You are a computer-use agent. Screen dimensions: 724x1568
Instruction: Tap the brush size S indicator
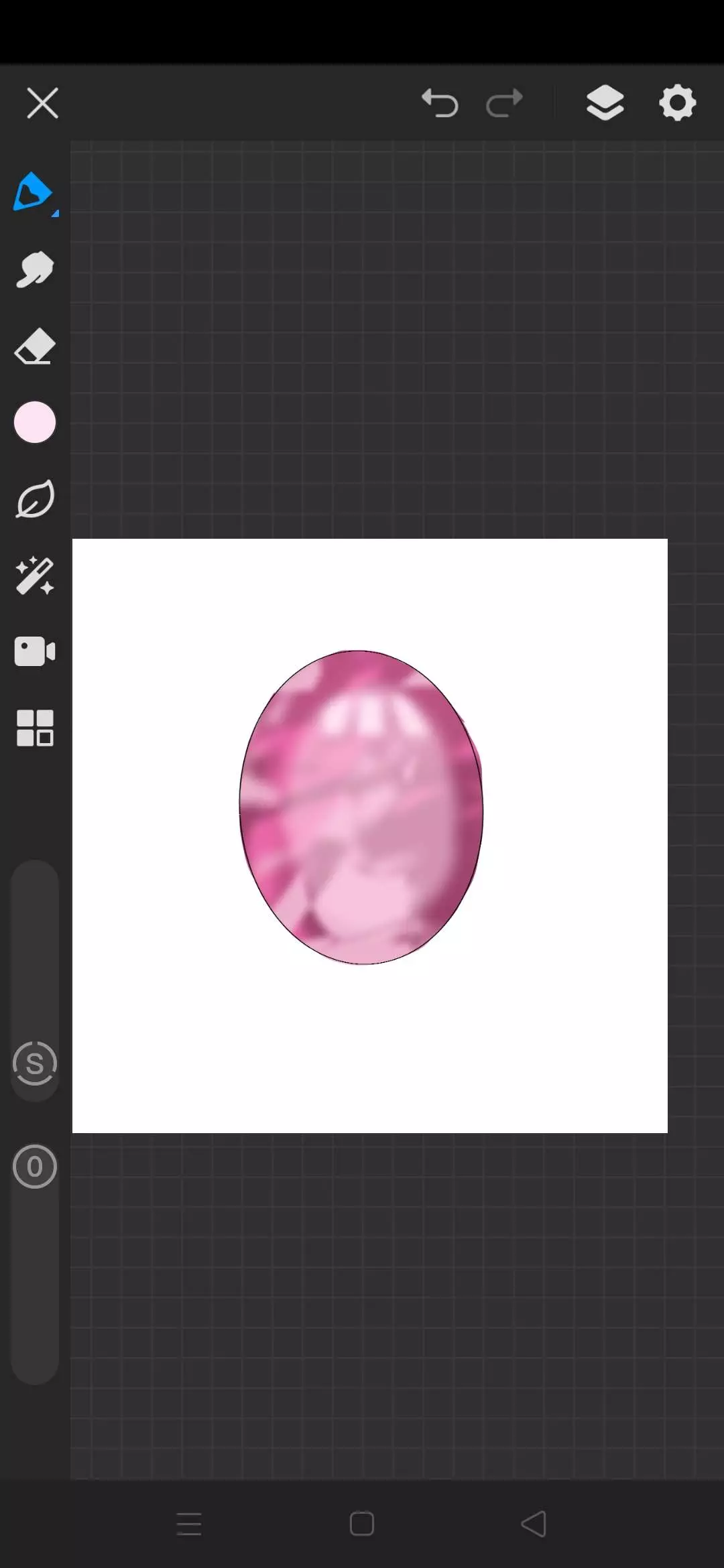point(35,1063)
